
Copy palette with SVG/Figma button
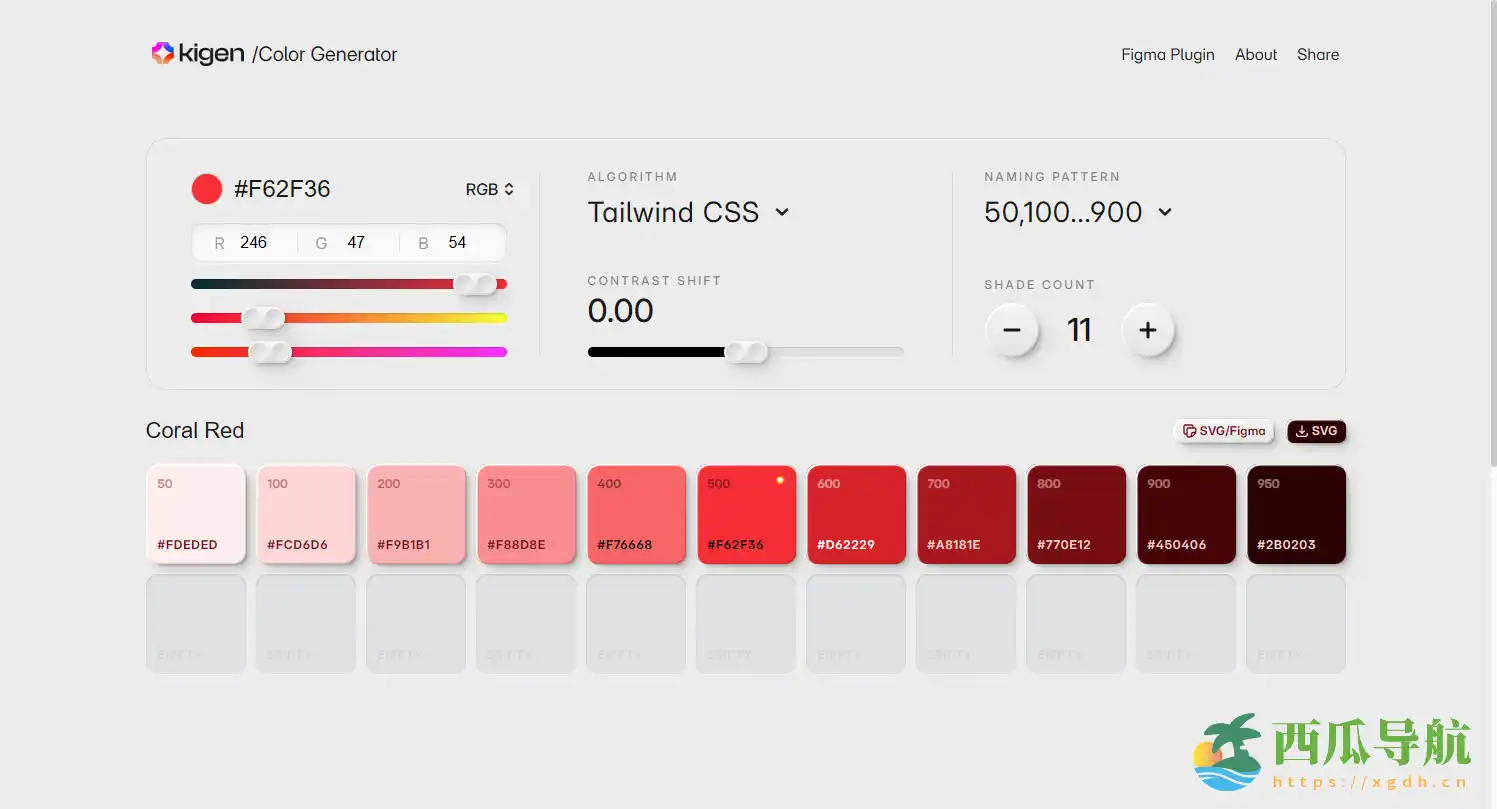click(1224, 431)
